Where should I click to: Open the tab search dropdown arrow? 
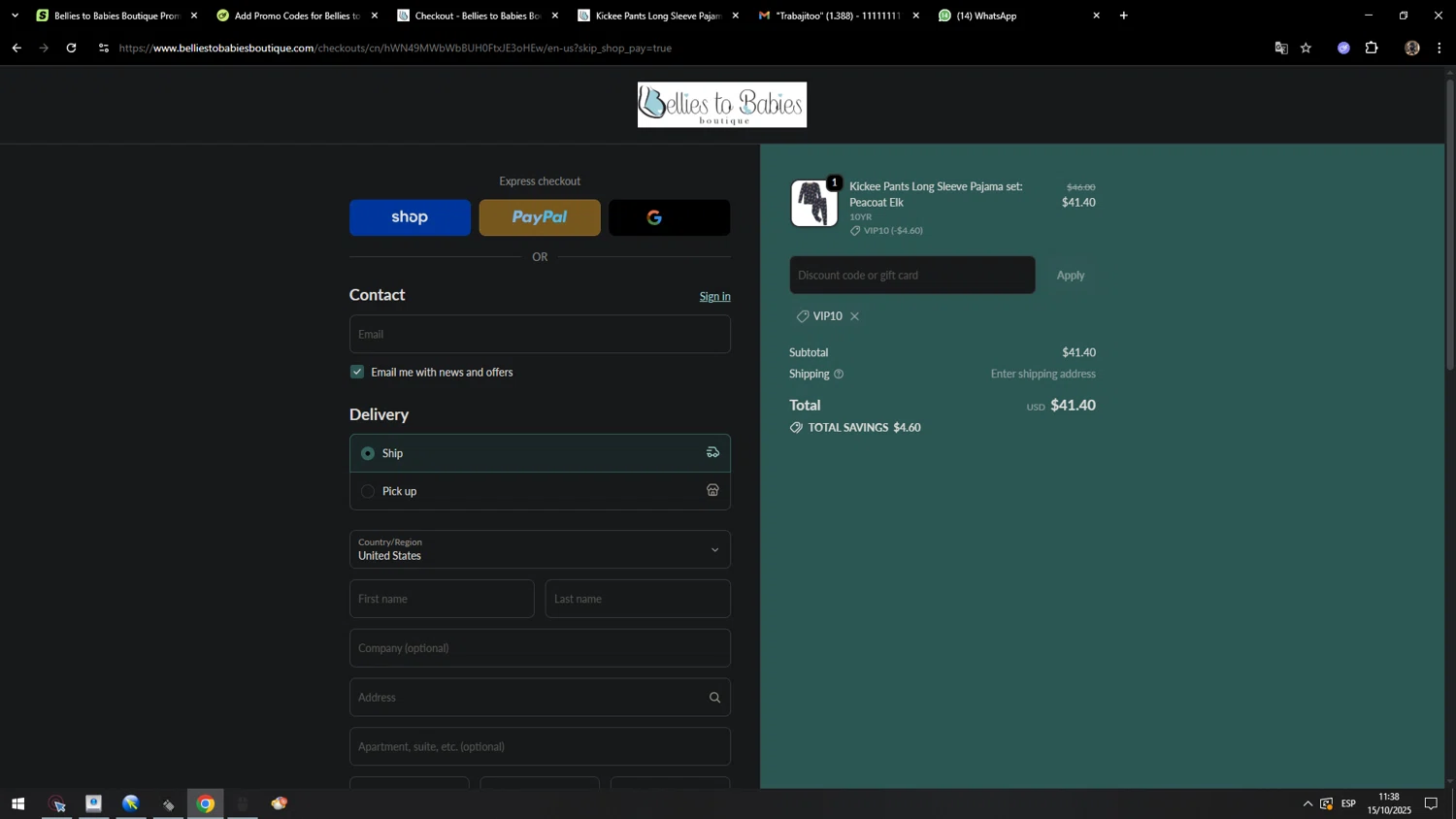pos(15,16)
